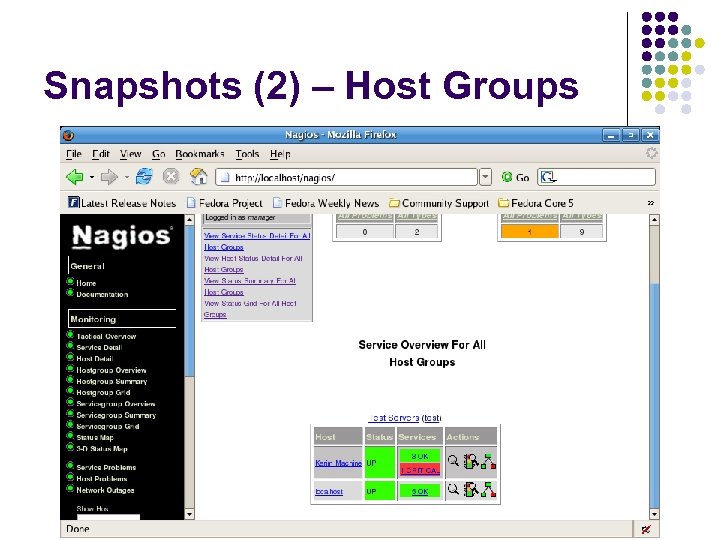Screen dimensions: 720x540
Task: Open the Home page icon
Action: tap(198, 176)
